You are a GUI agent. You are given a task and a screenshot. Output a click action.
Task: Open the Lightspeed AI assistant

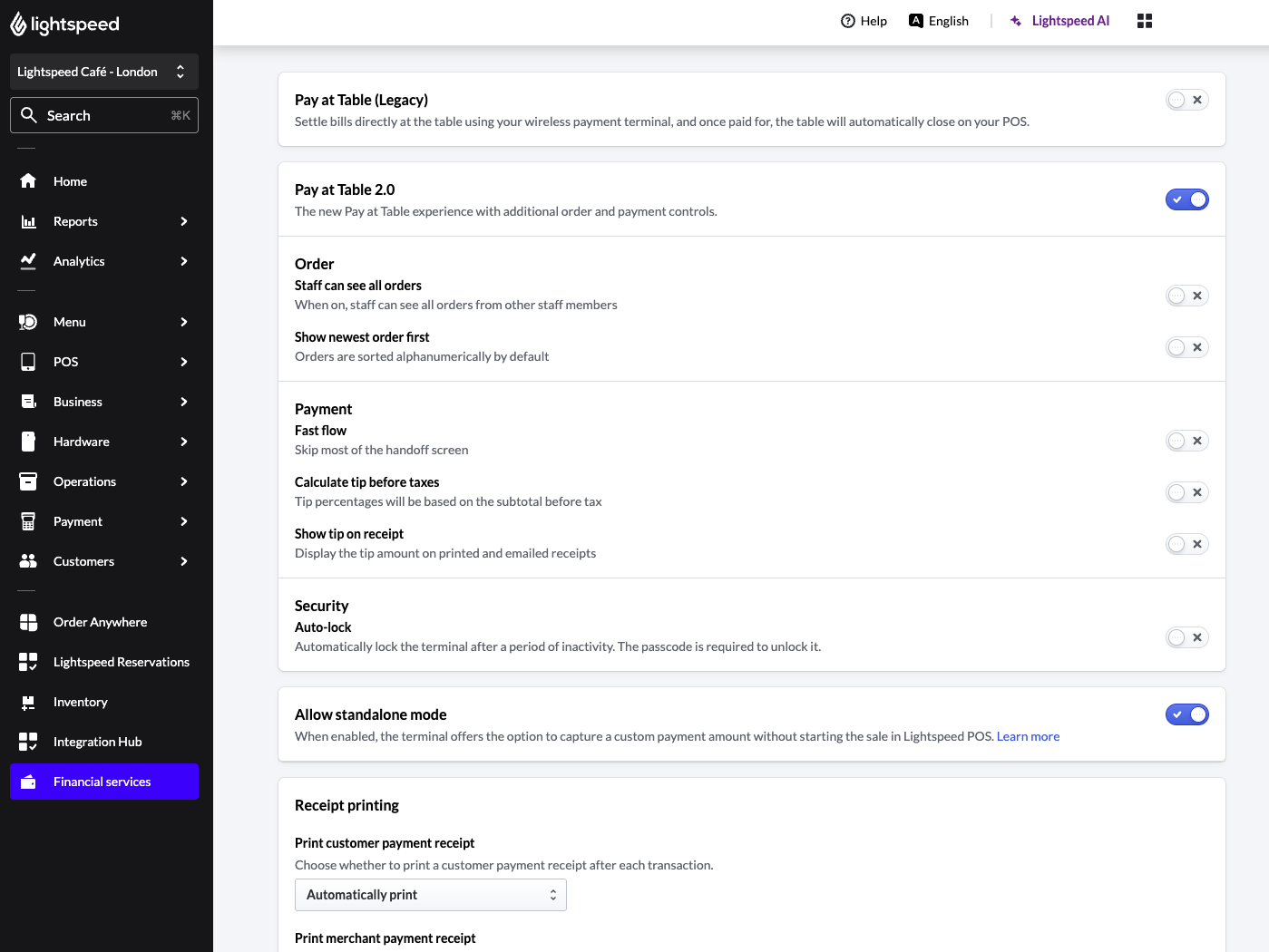tap(1059, 21)
